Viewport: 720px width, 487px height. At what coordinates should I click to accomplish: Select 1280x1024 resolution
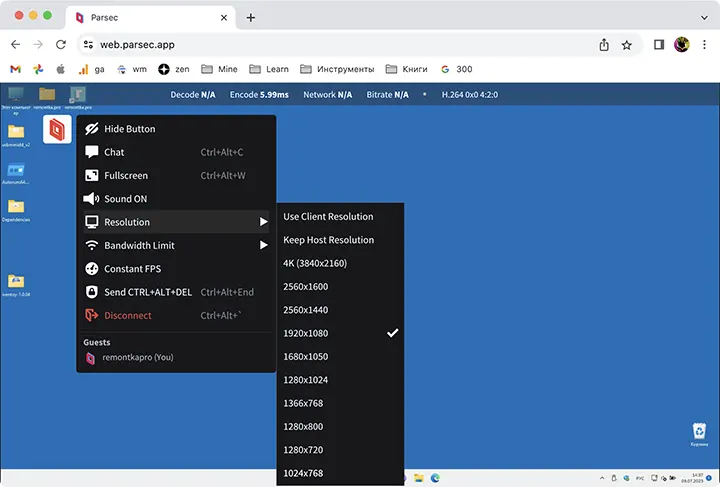340,380
